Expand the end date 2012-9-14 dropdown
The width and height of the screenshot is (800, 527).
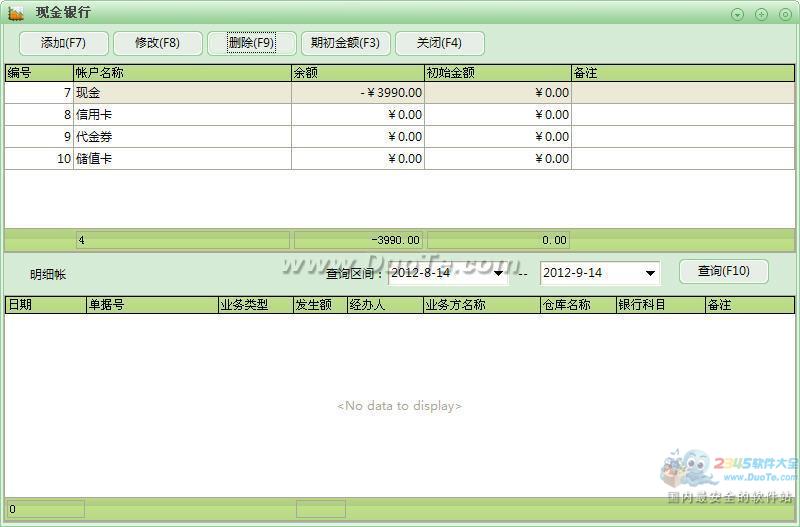click(650, 273)
